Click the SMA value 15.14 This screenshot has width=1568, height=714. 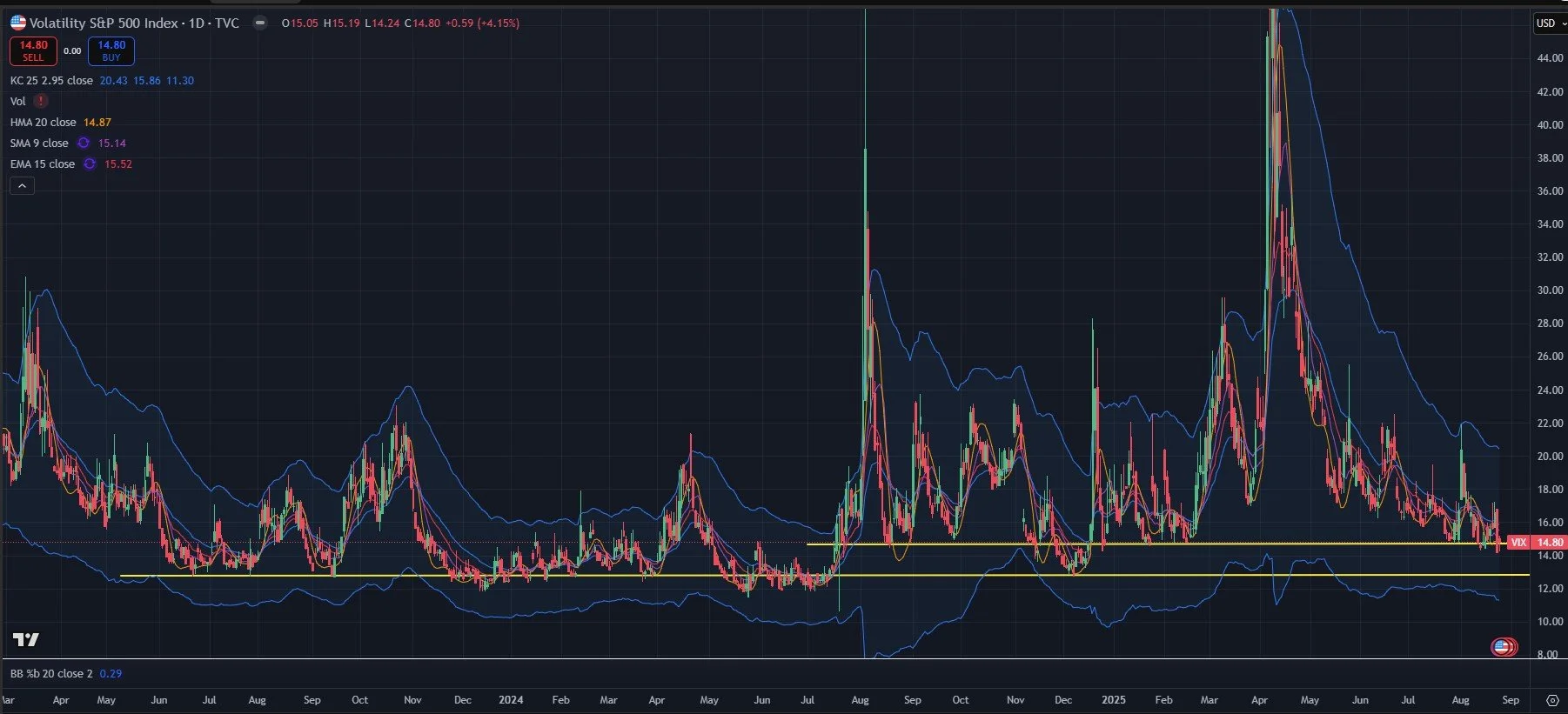tap(112, 143)
